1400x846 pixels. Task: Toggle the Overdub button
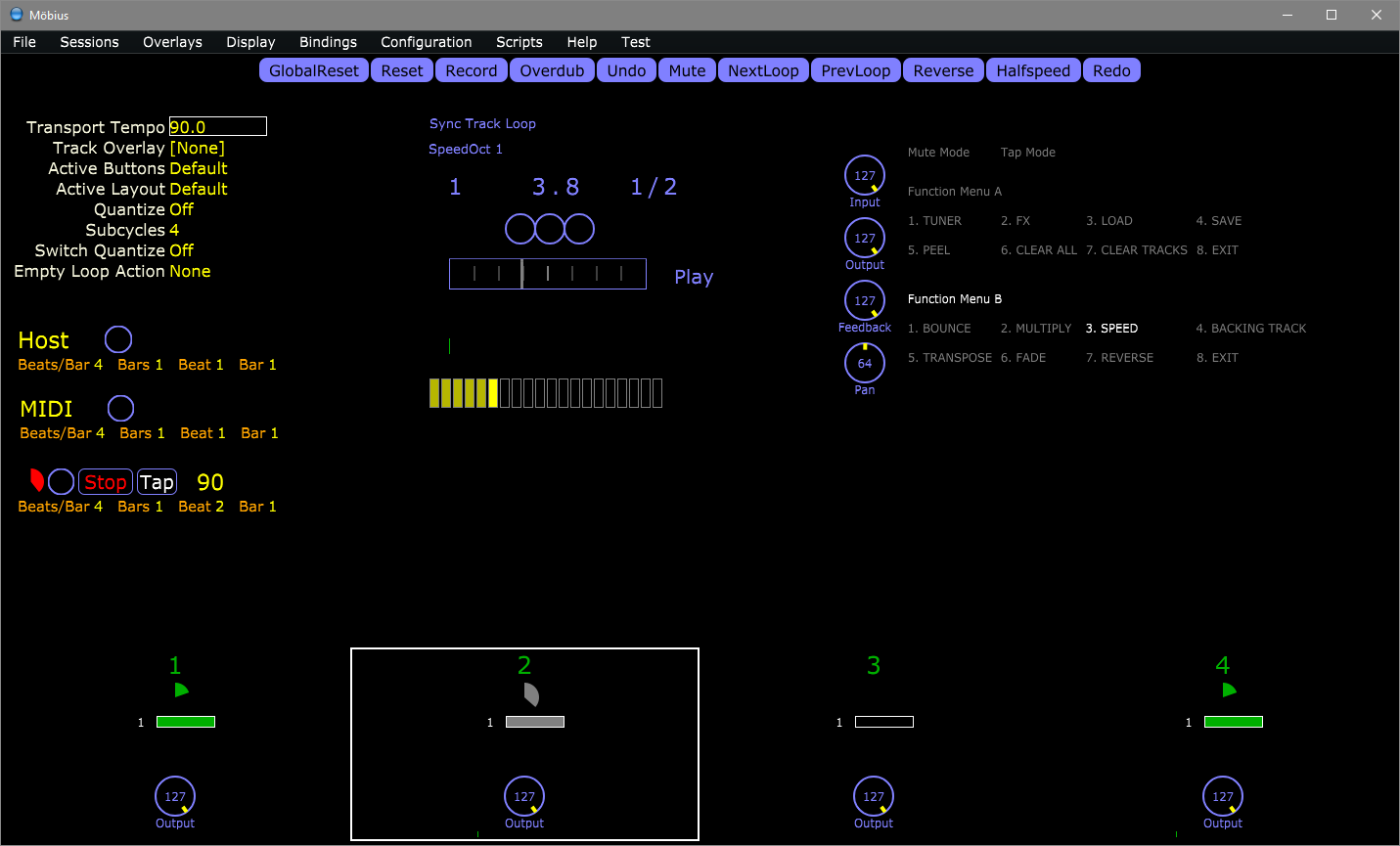552,70
